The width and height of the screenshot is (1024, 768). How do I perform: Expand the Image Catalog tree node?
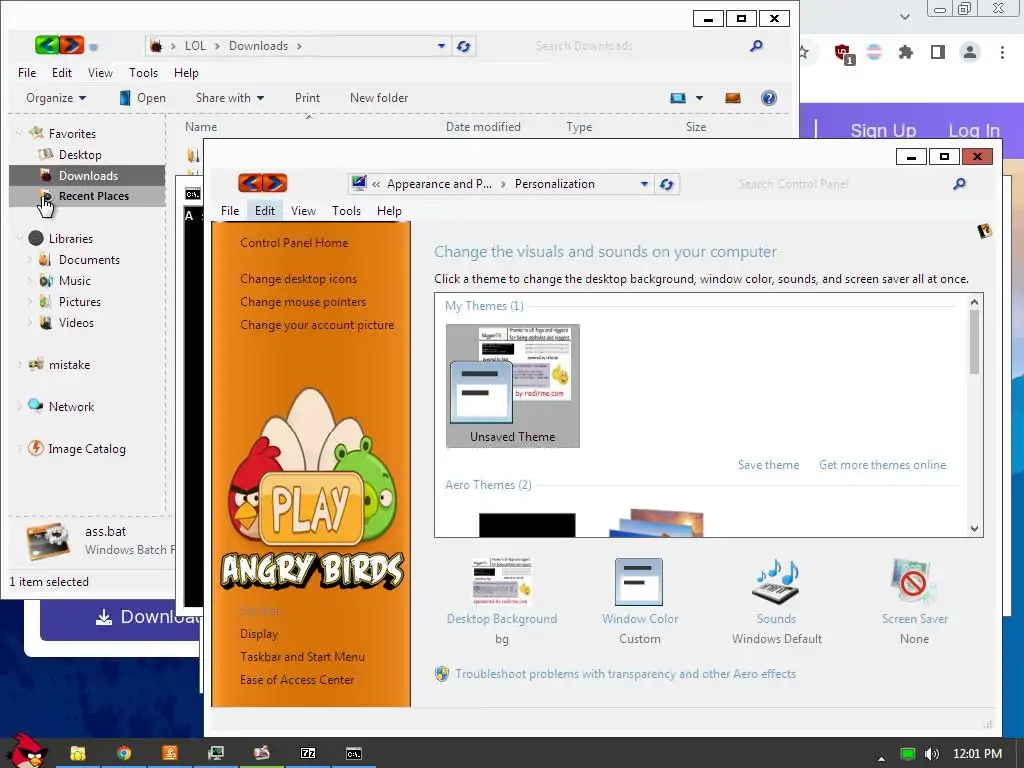(19, 449)
